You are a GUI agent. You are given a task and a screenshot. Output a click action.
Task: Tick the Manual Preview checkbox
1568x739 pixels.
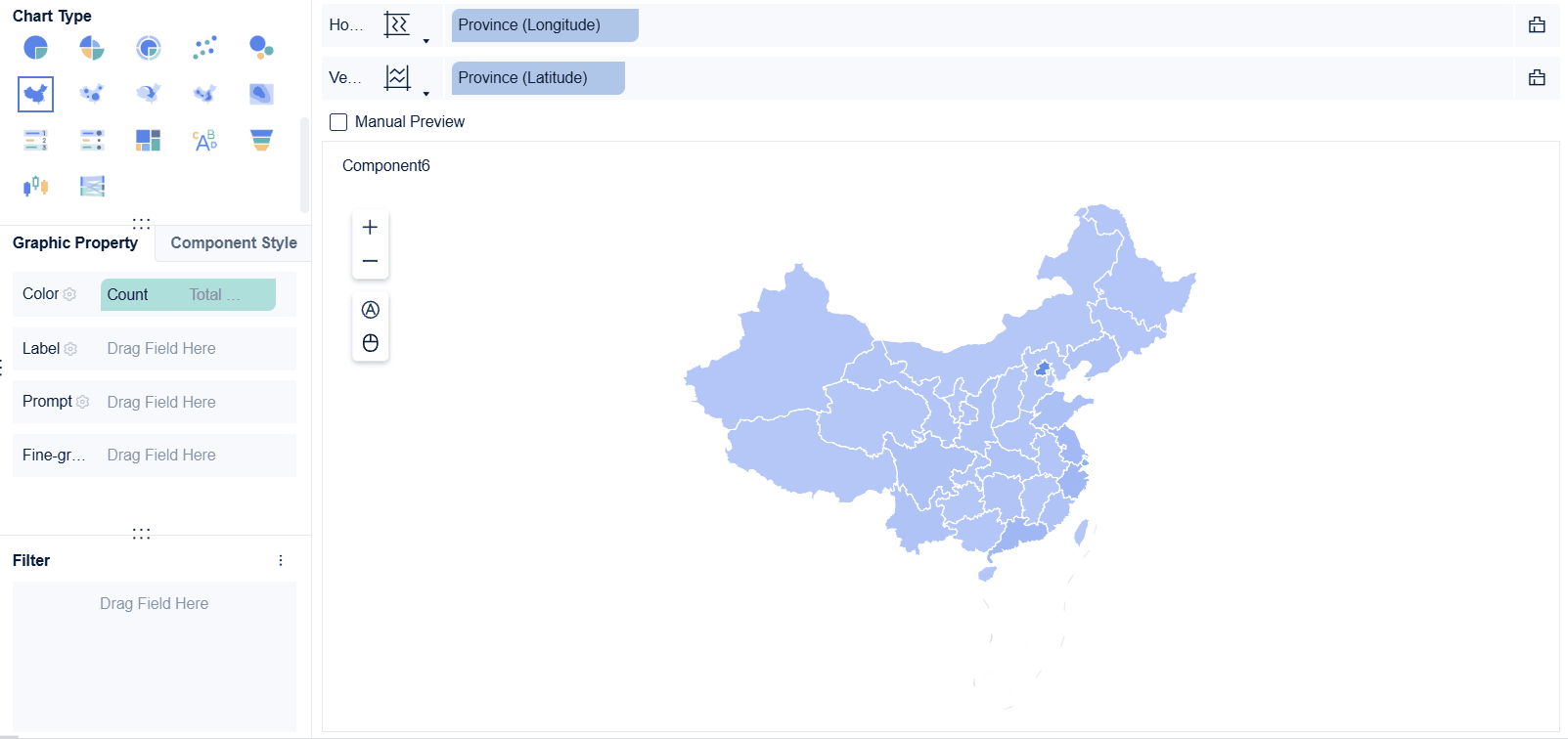coord(338,122)
